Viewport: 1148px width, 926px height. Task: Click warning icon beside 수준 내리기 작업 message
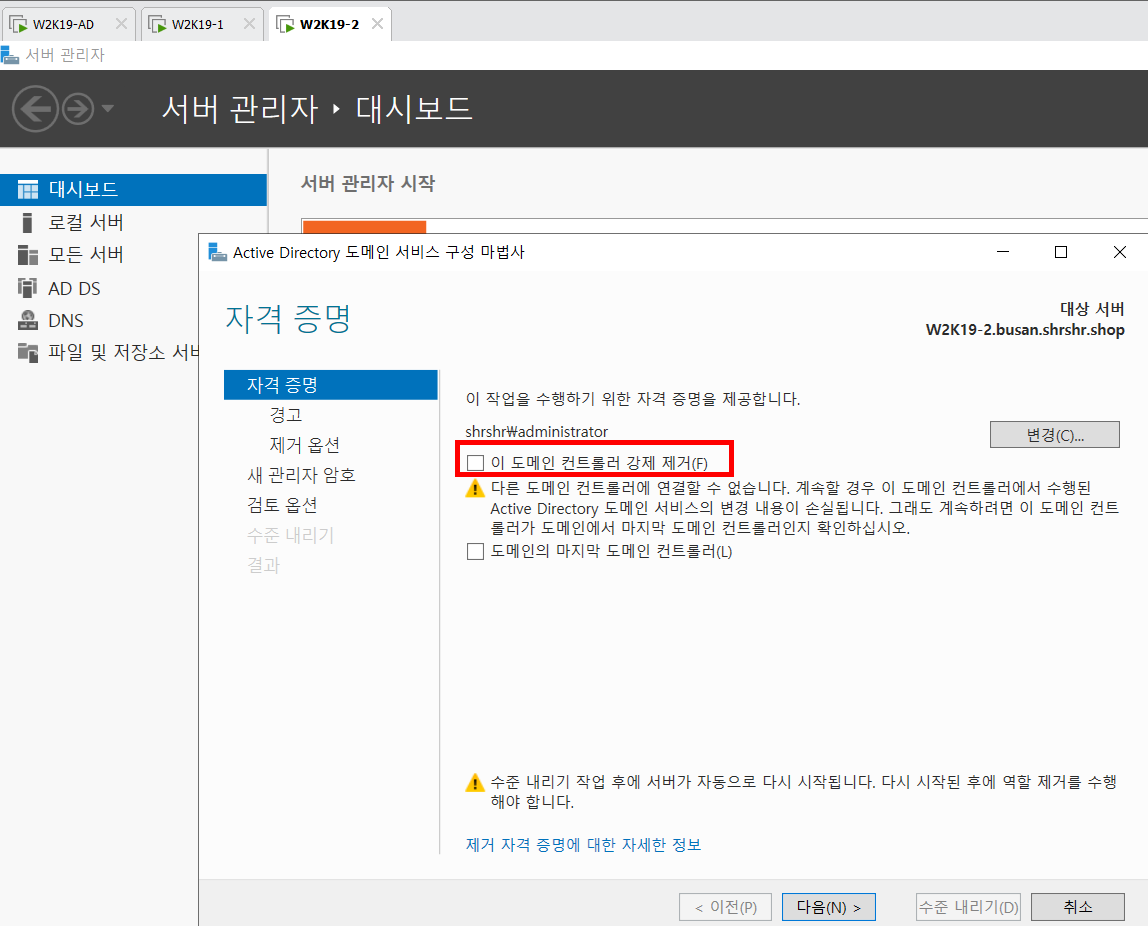point(475,783)
